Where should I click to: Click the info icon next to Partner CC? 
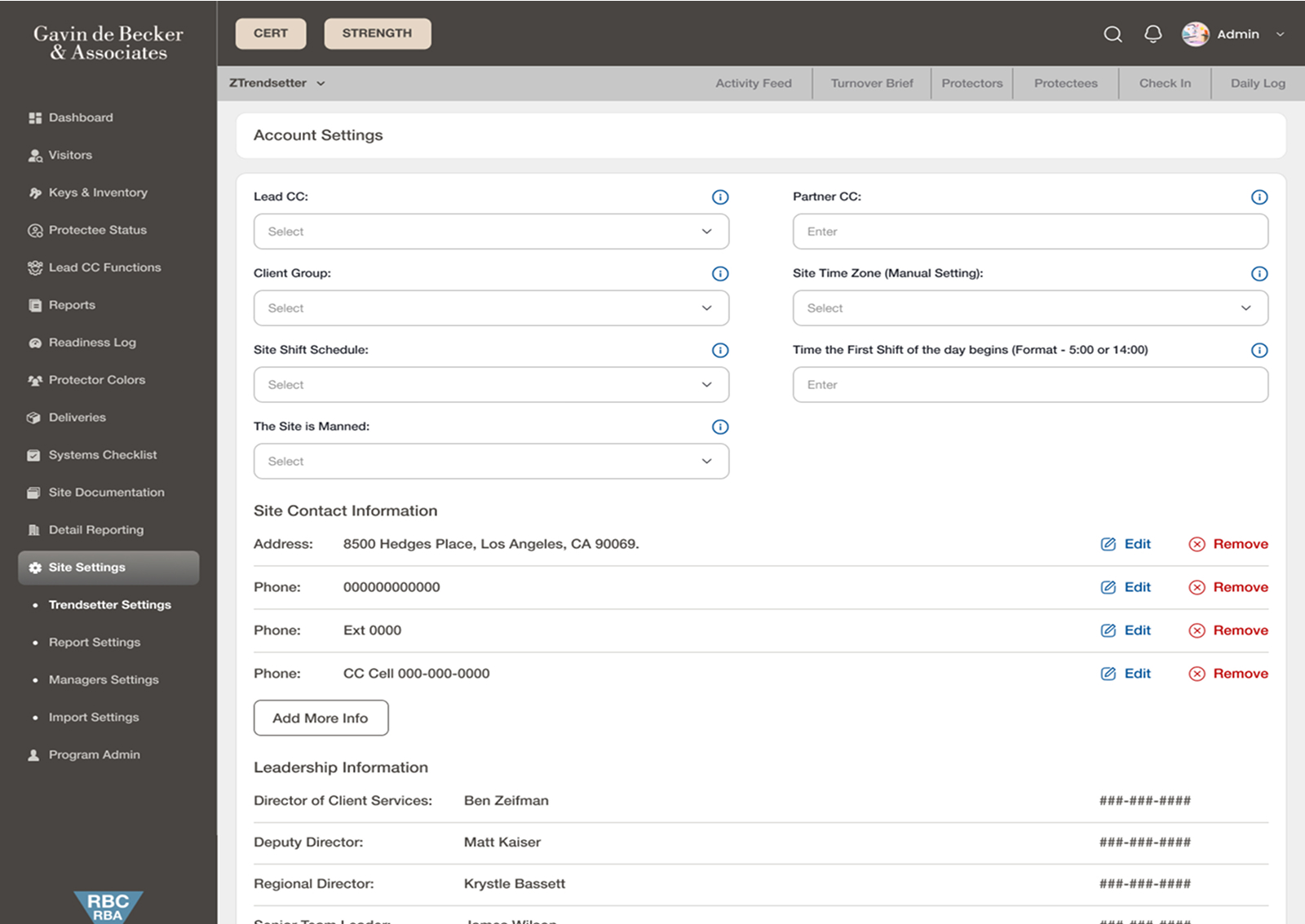click(1259, 197)
